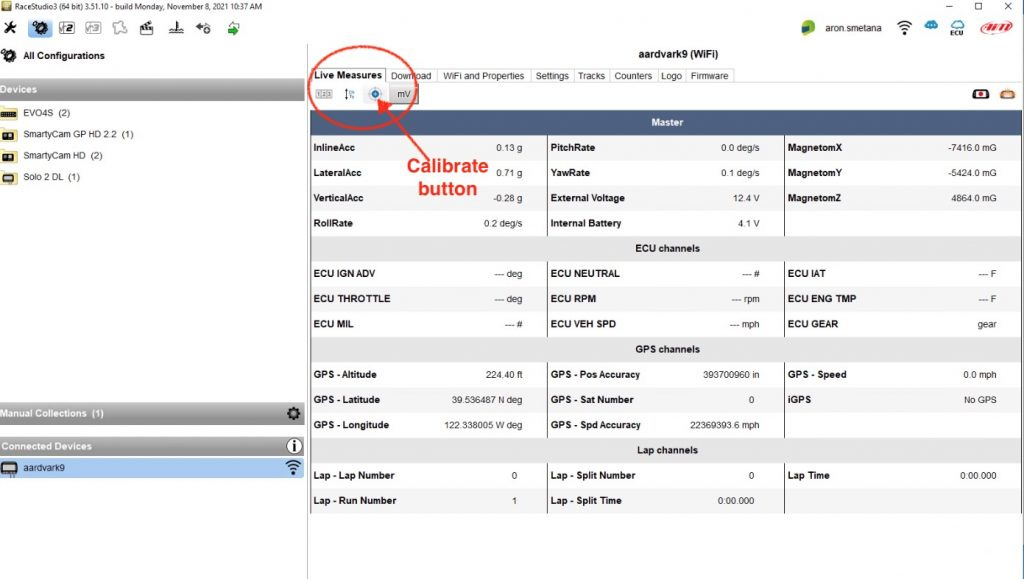Open the Settings tab
This screenshot has width=1024, height=579.
[x=552, y=76]
